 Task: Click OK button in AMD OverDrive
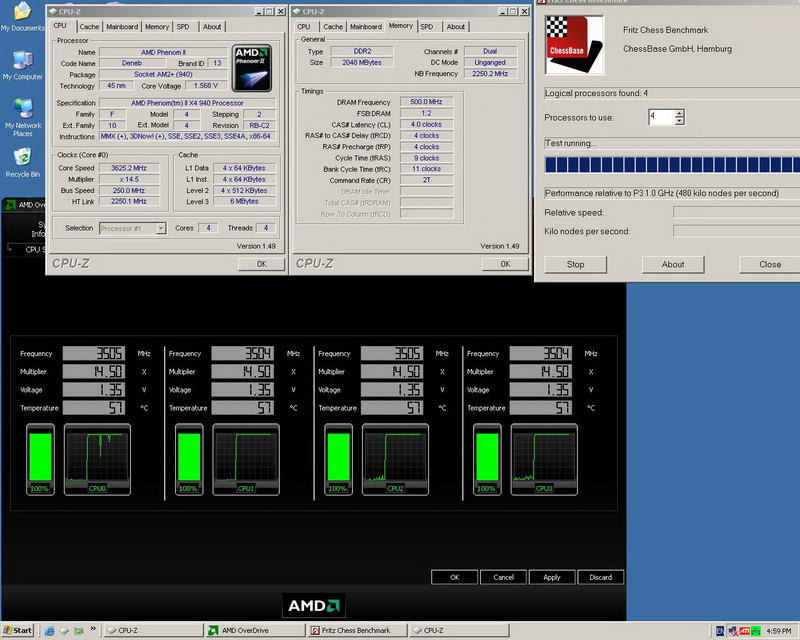tap(455, 577)
